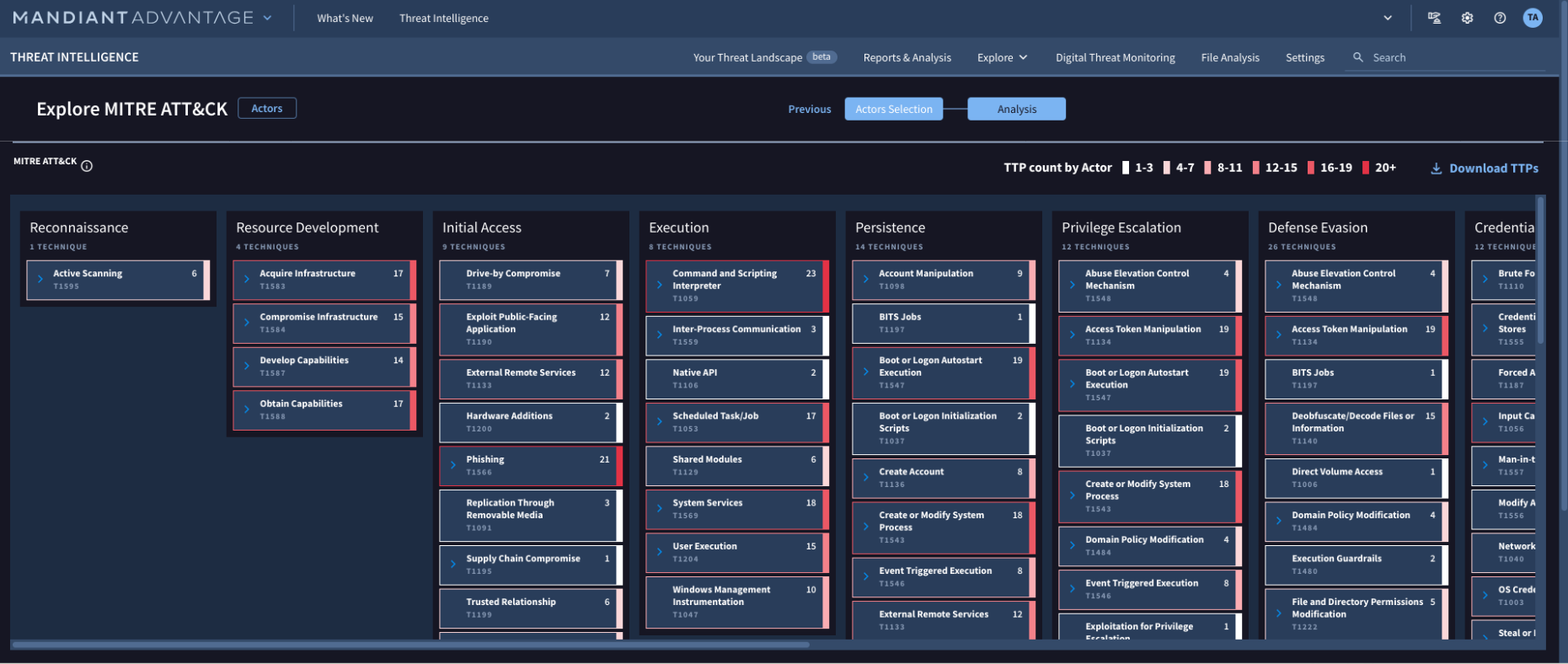Open Digital Threat Monitoring tab
The image size is (1568, 664).
tap(1115, 57)
